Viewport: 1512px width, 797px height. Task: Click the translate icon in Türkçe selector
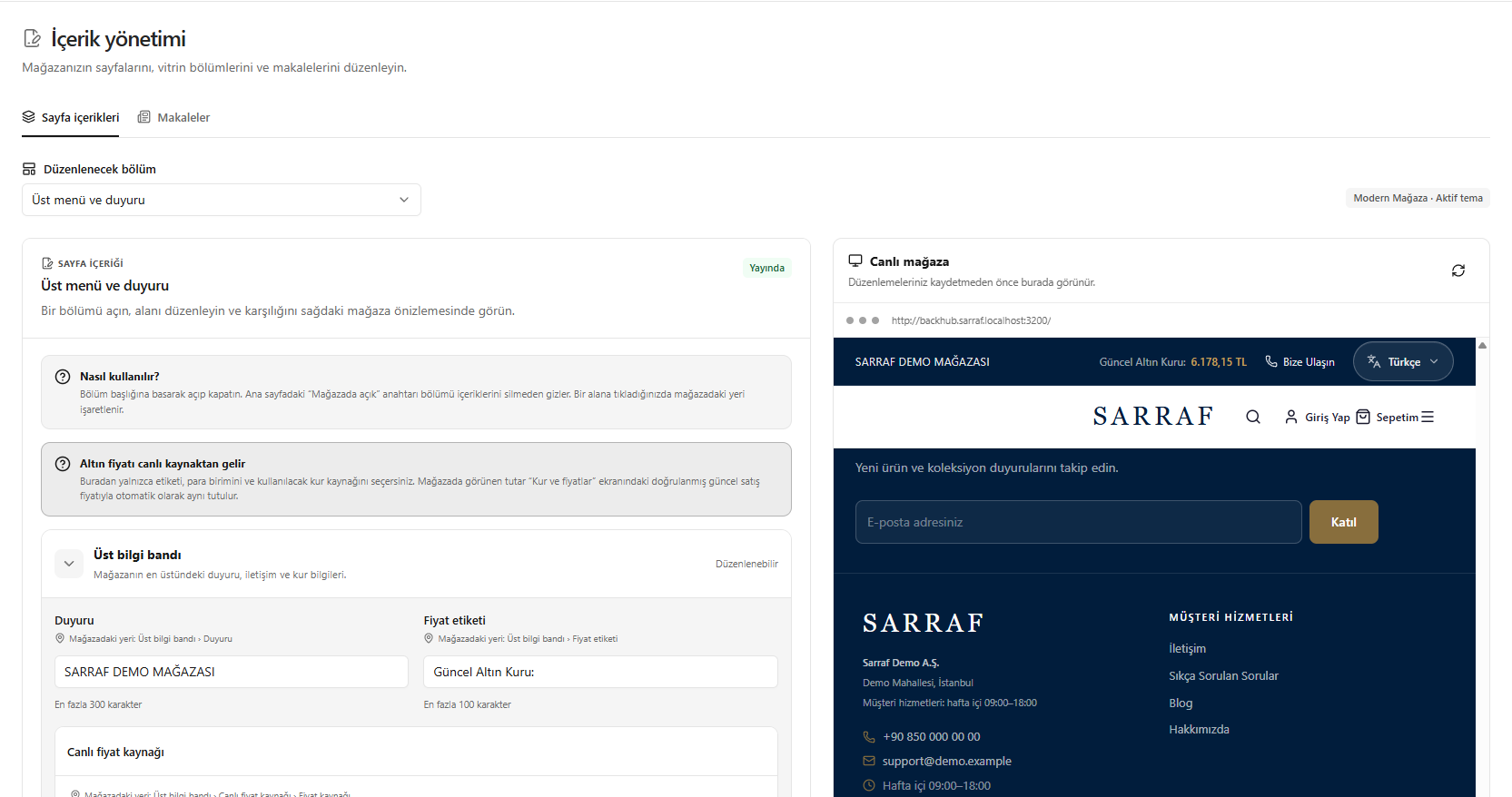1374,361
